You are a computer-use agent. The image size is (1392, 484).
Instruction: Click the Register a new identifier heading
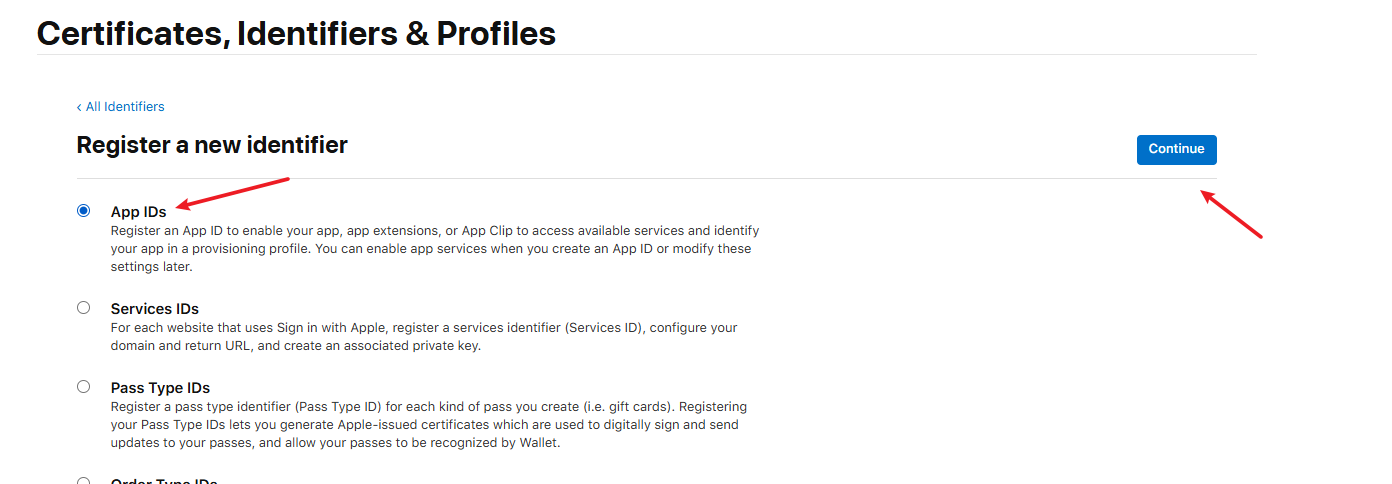pos(212,145)
